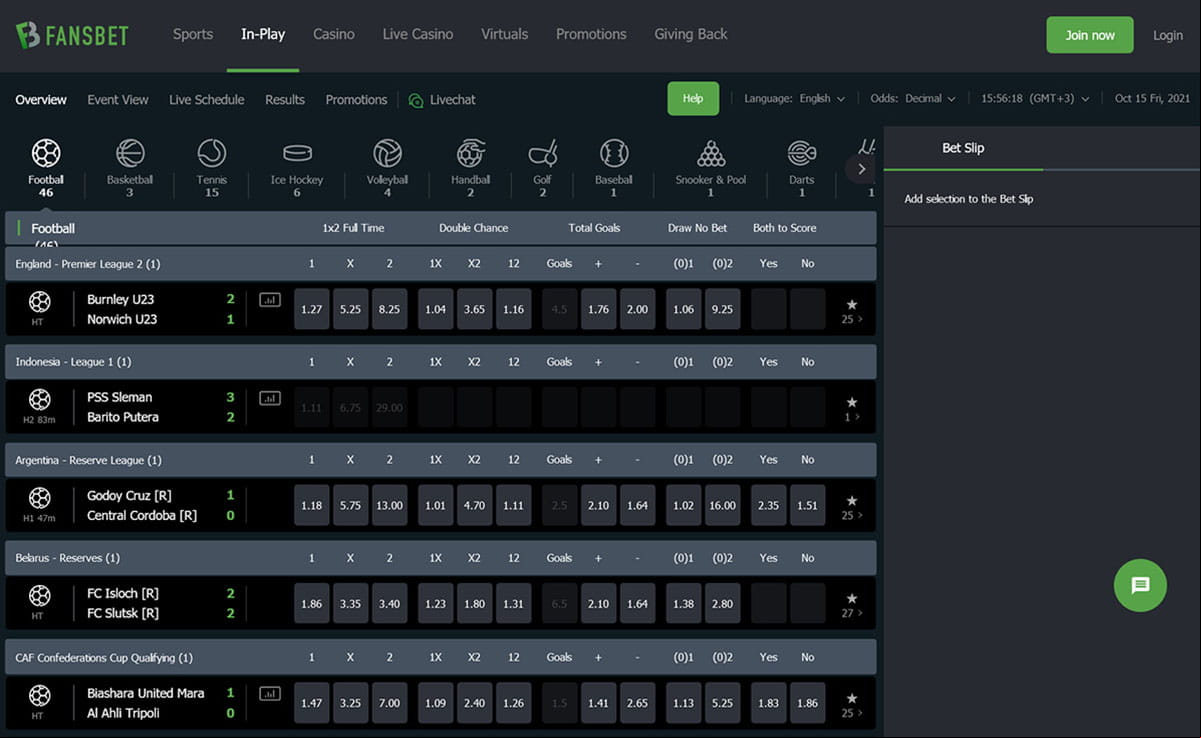Open the Giving Back menu item
The width and height of the screenshot is (1201, 738).
click(x=691, y=34)
